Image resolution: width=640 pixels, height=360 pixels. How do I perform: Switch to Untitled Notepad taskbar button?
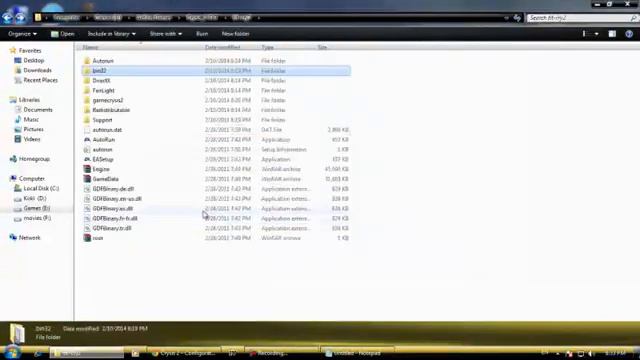tap(357, 353)
